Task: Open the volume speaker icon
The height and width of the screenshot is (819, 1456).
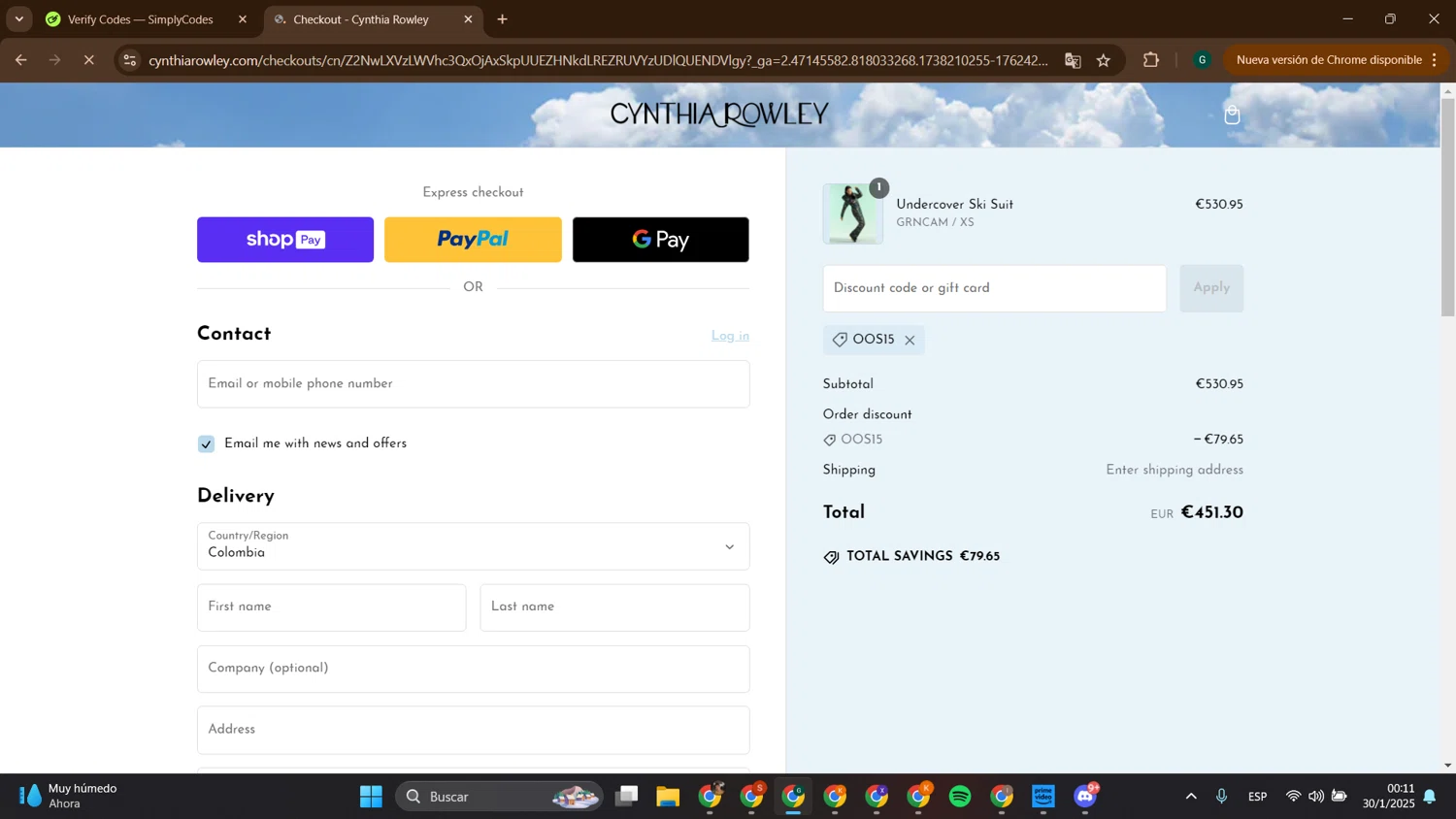Action: pyautogui.click(x=1316, y=797)
